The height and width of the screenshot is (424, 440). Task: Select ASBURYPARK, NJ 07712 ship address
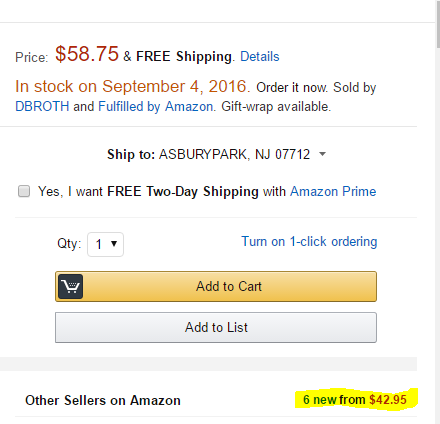(234, 154)
